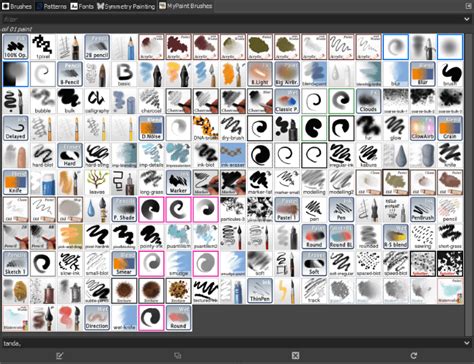Viewport: 474px width, 364px height.
Task: Select the GlowAirb brush
Action: (423, 128)
